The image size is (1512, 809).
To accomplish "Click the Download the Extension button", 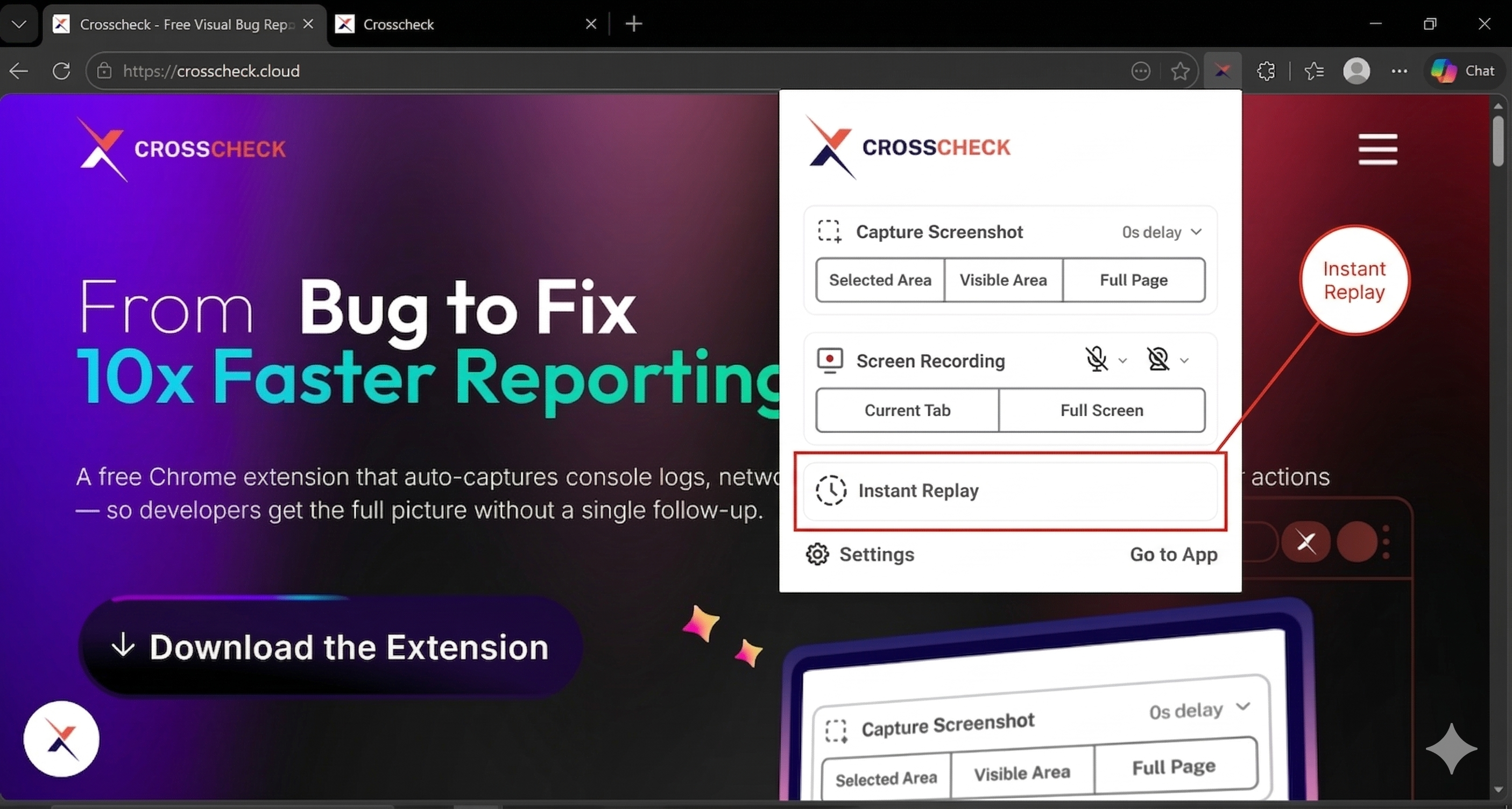I will point(330,647).
